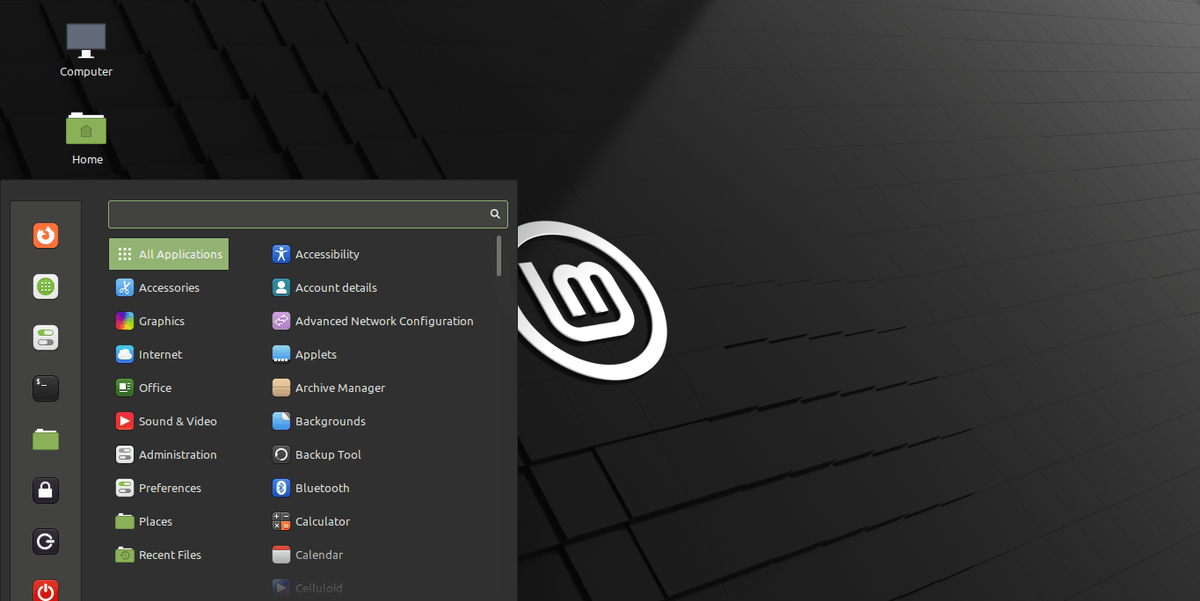Select the All Applications category
Screen dimensions: 1200x601
pos(169,254)
